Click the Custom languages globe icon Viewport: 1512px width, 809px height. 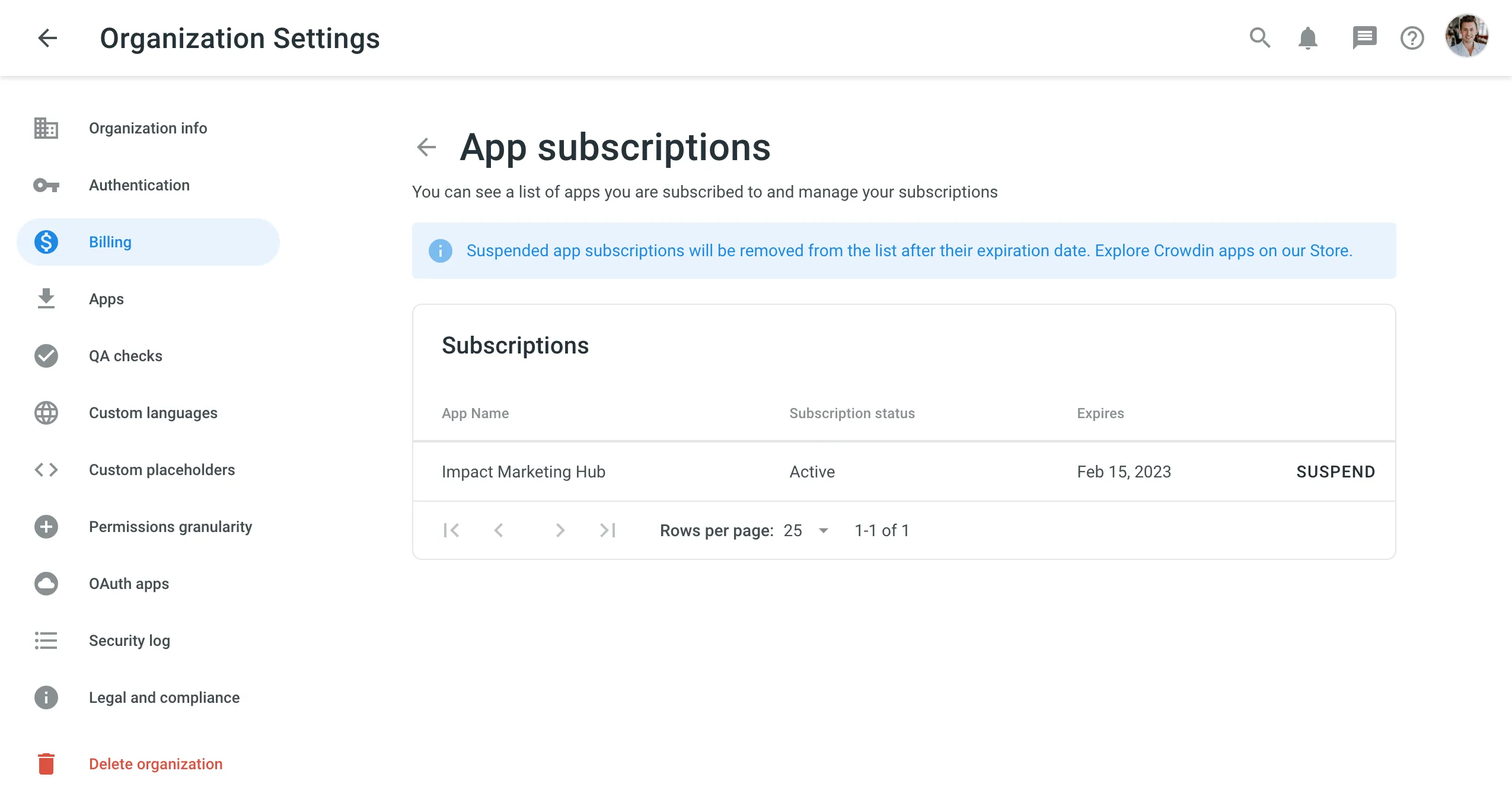point(46,412)
